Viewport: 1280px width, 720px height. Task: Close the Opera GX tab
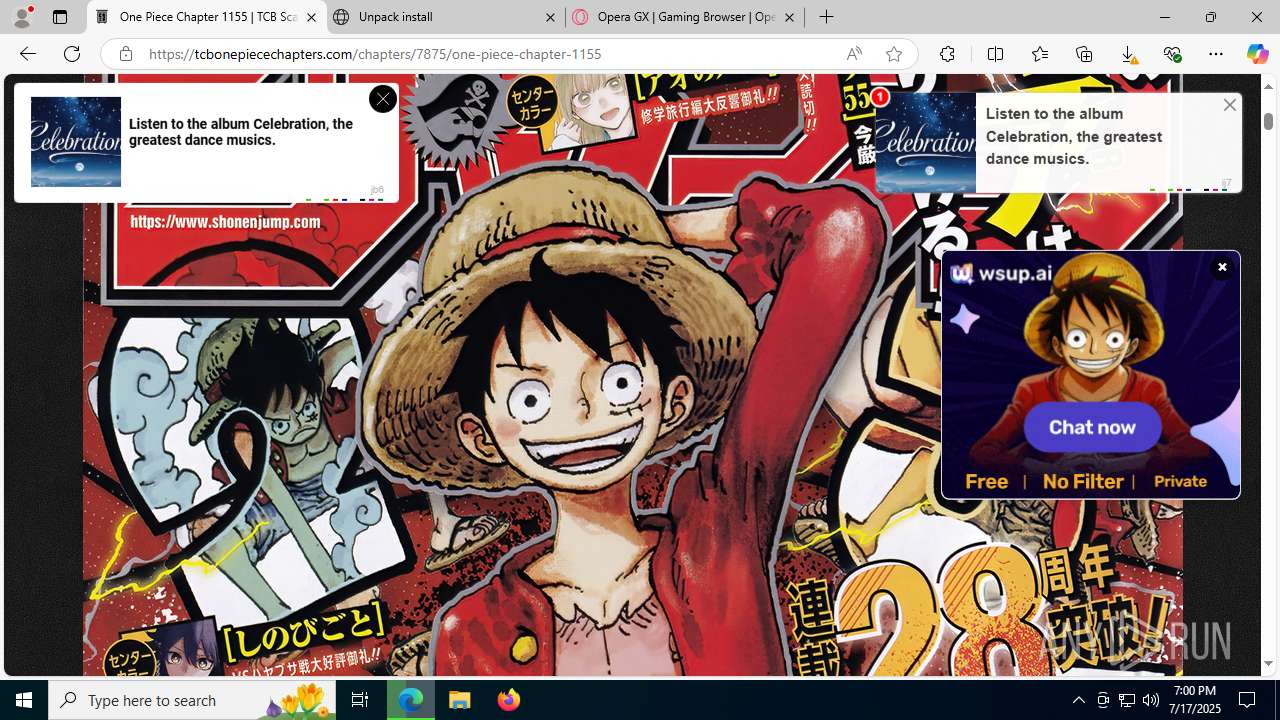[x=789, y=17]
